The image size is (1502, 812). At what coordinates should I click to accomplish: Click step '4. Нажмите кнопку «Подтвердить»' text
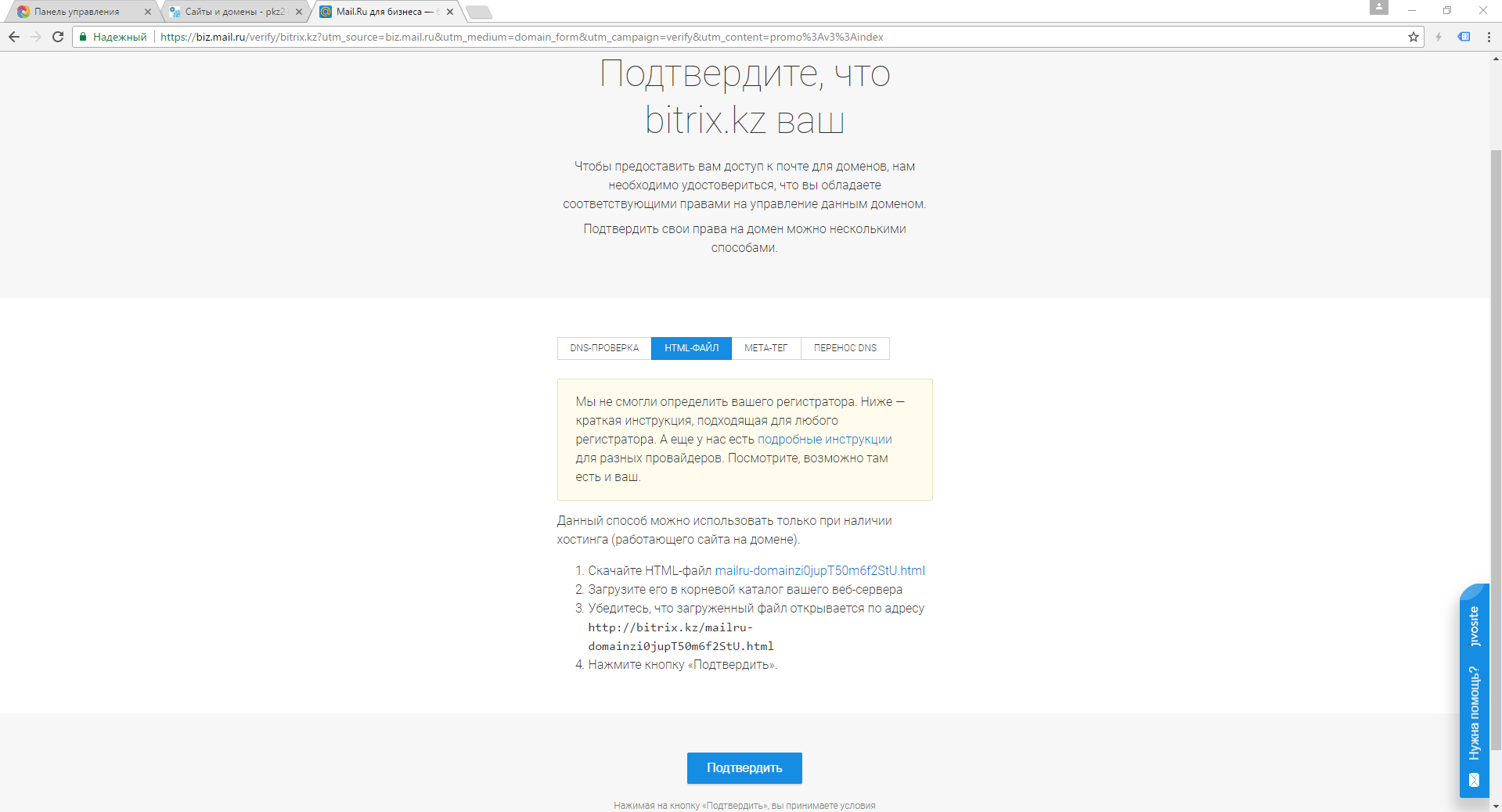click(676, 665)
